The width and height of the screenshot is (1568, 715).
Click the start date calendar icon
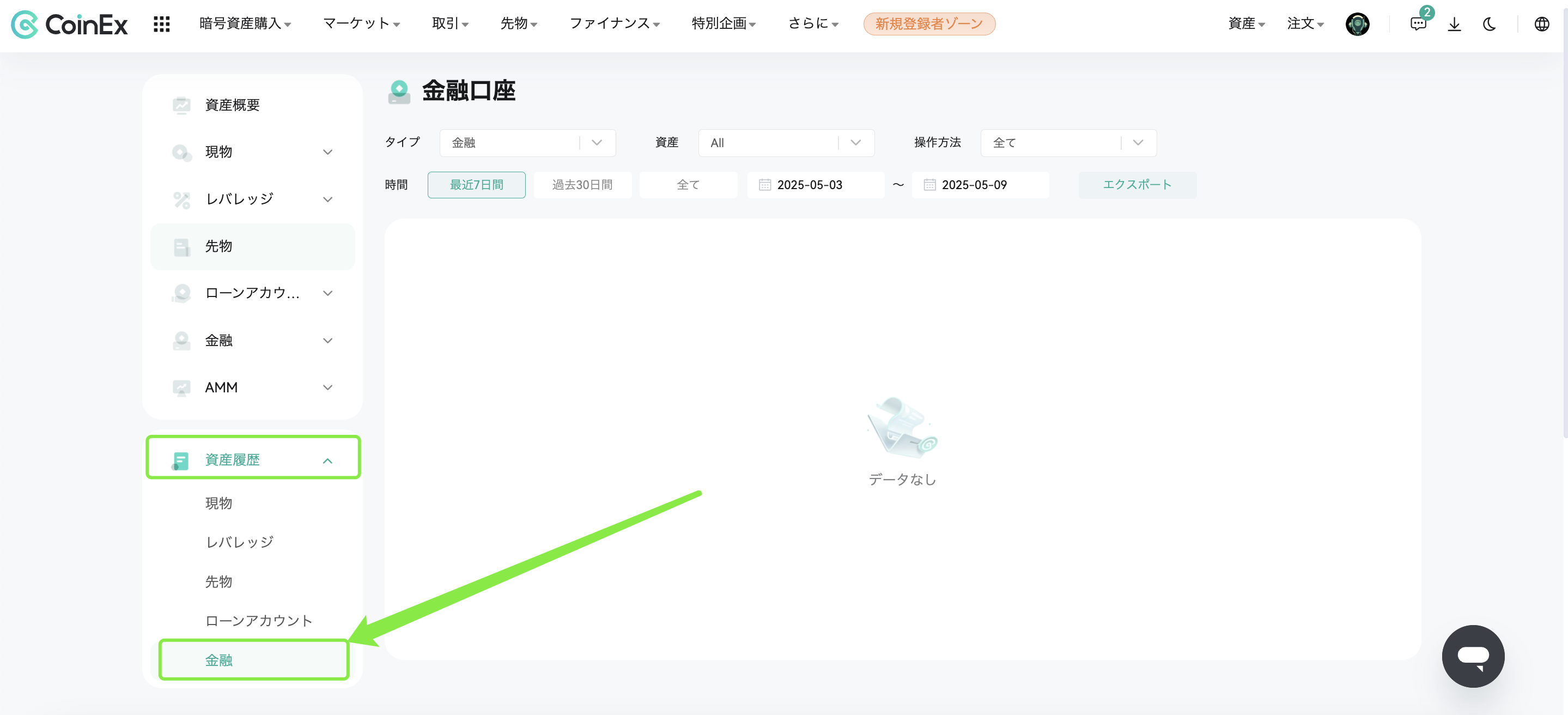click(764, 185)
